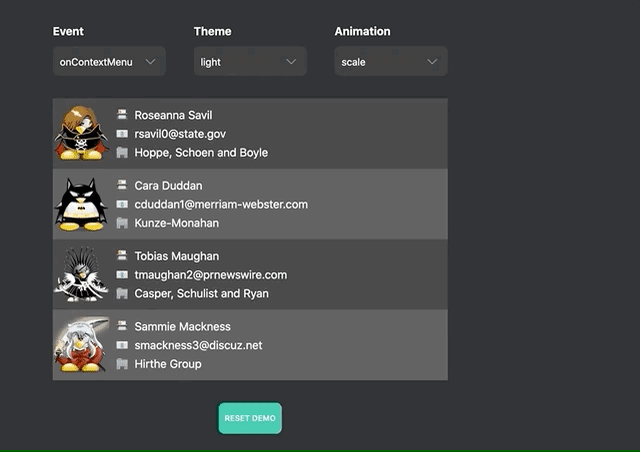Click the Event label above the dropdown
Image resolution: width=640 pixels, height=452 pixels.
(68, 31)
